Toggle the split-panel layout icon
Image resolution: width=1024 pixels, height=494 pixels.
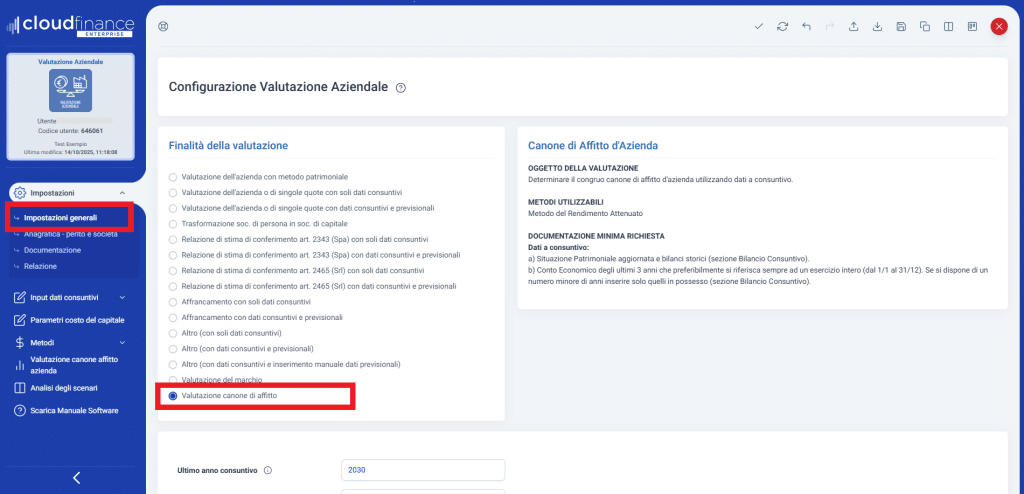[x=948, y=26]
